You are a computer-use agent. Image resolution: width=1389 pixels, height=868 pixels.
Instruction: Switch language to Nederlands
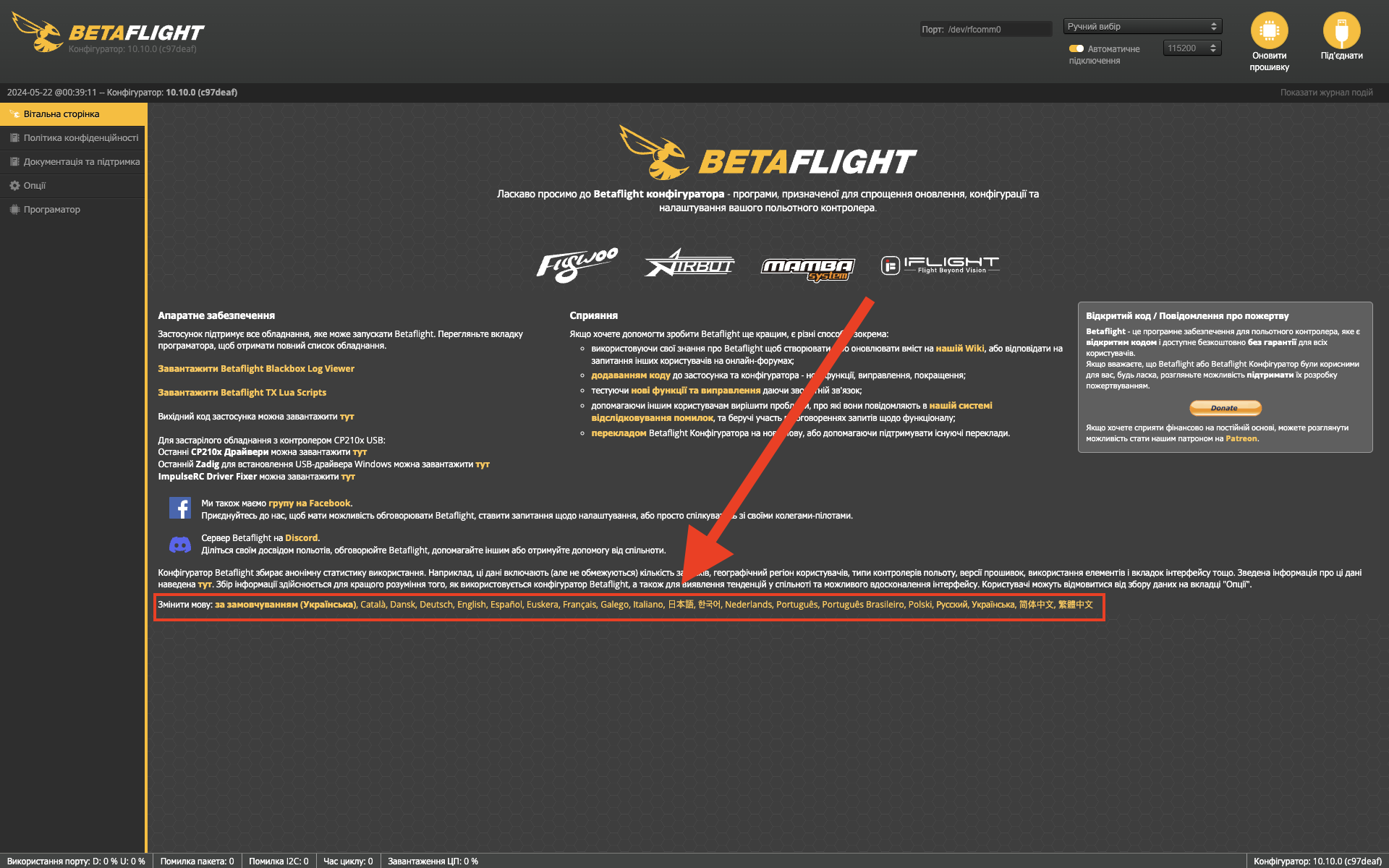(x=748, y=605)
